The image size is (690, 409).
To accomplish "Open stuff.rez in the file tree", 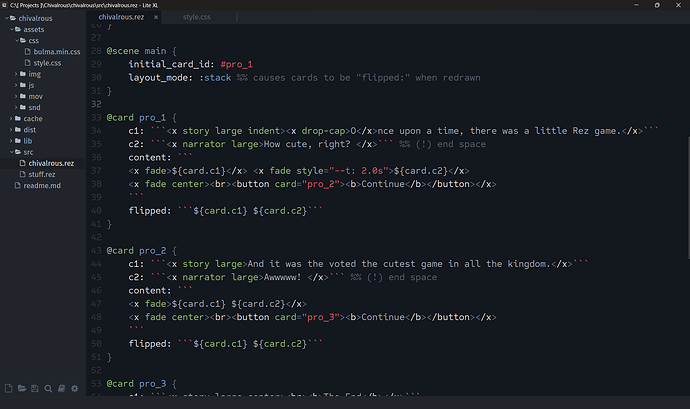I will click(42, 174).
